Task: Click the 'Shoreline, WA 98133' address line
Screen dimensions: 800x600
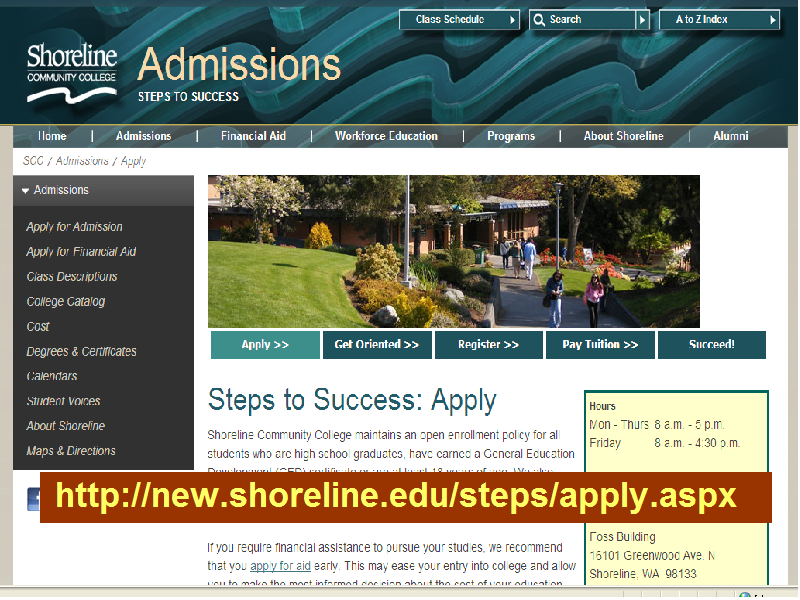Action: coord(643,574)
